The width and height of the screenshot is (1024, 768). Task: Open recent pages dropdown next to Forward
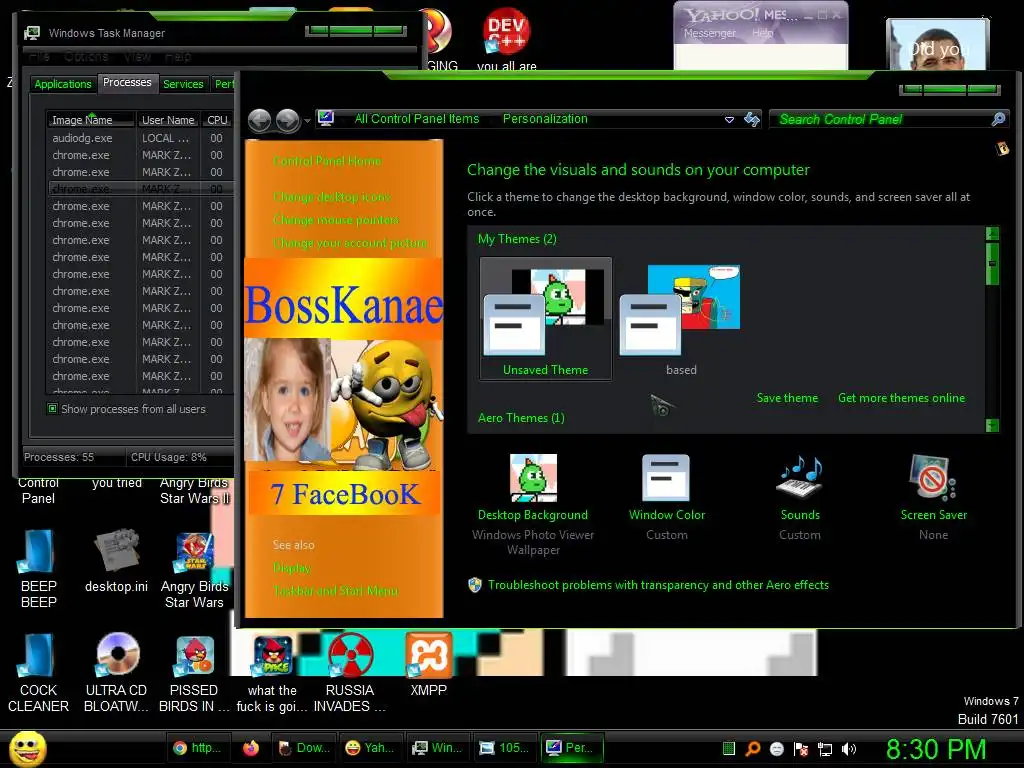pos(307,121)
